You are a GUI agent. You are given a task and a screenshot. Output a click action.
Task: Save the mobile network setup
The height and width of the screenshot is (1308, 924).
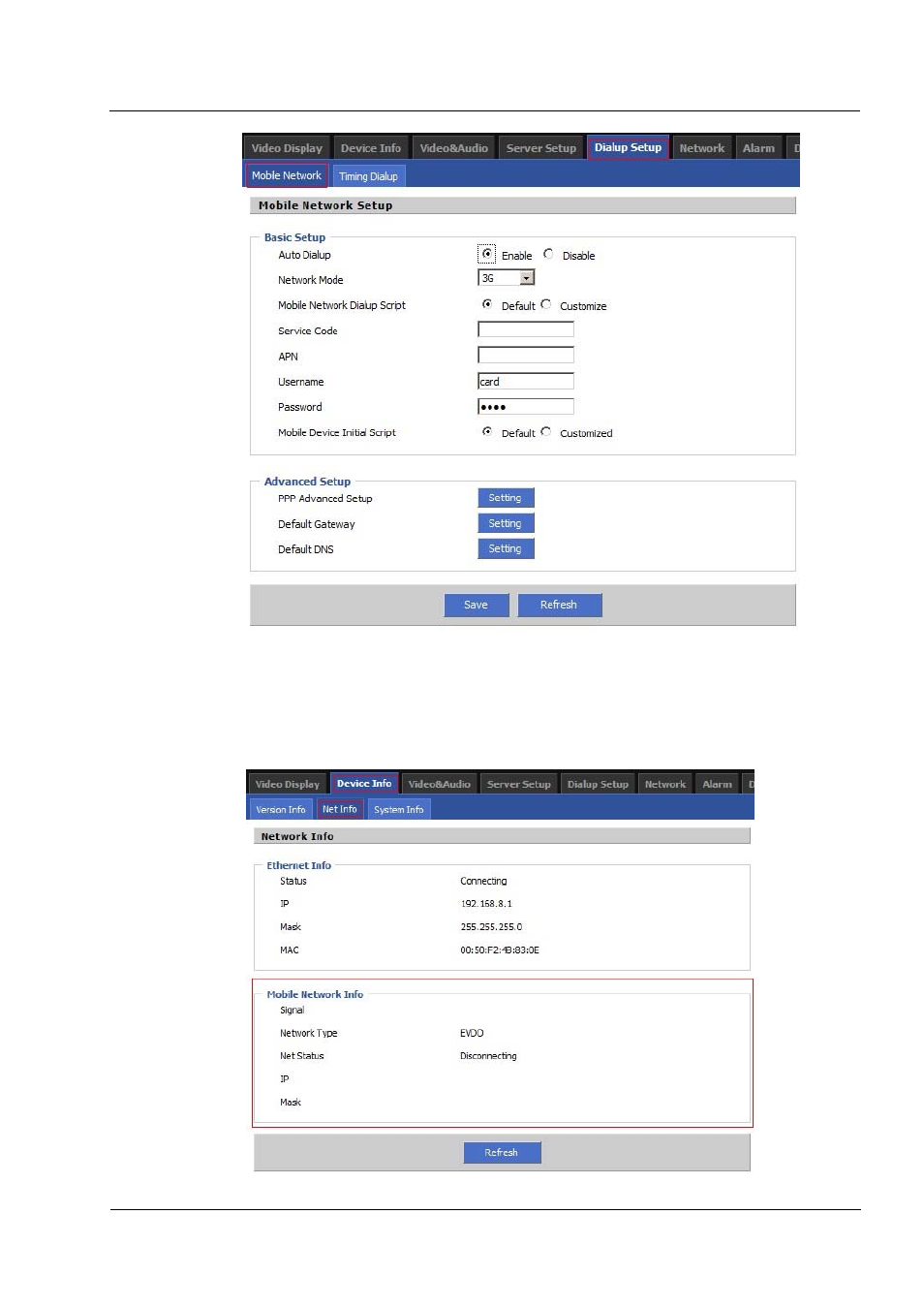point(477,605)
